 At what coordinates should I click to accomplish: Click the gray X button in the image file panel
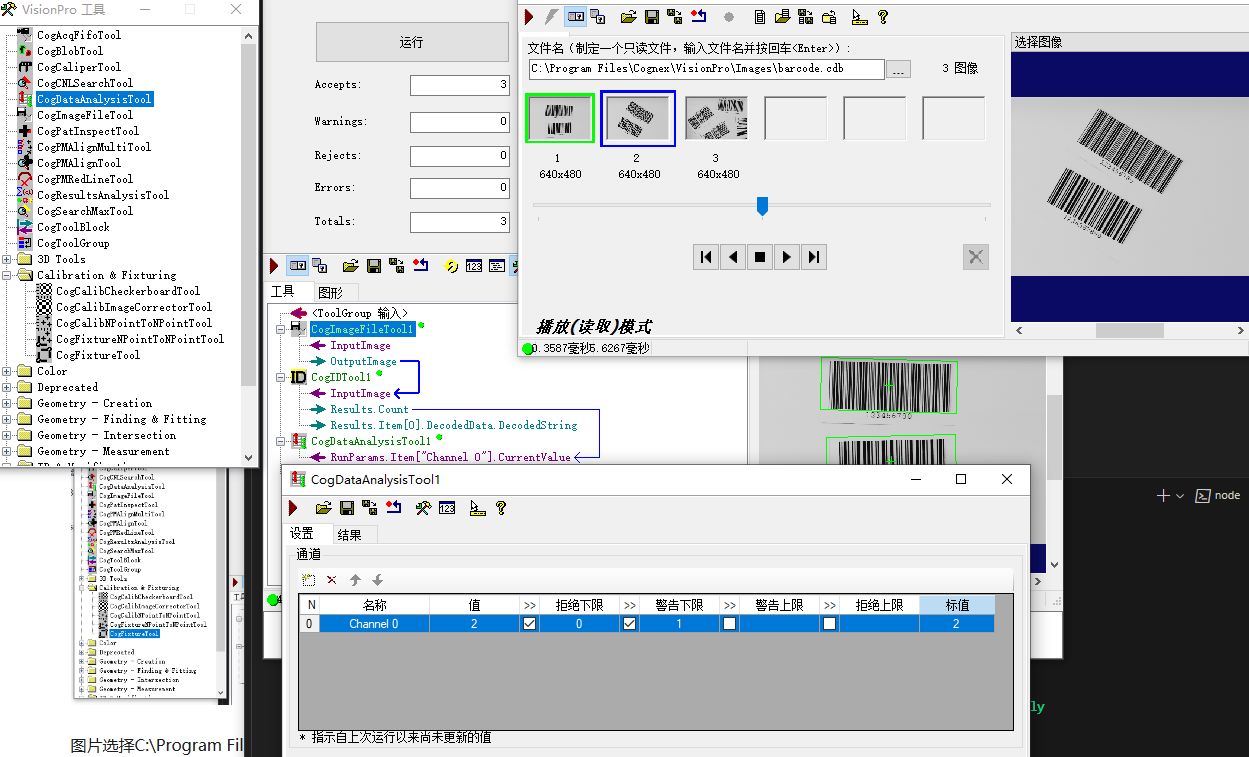[x=976, y=257]
